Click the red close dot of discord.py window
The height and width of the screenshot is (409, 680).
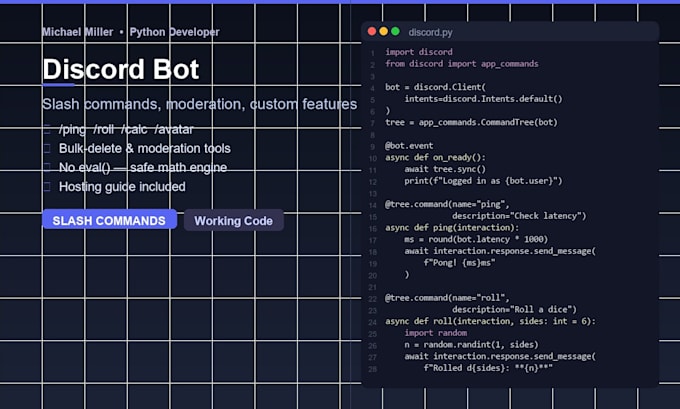[372, 32]
